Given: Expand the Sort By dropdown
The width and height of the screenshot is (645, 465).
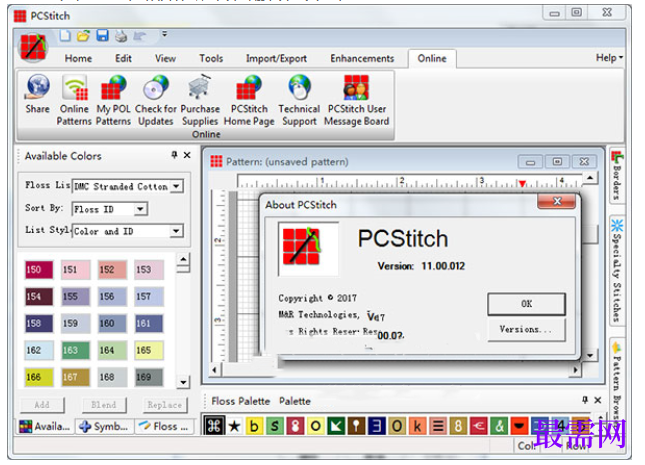Looking at the screenshot, I should coord(140,209).
